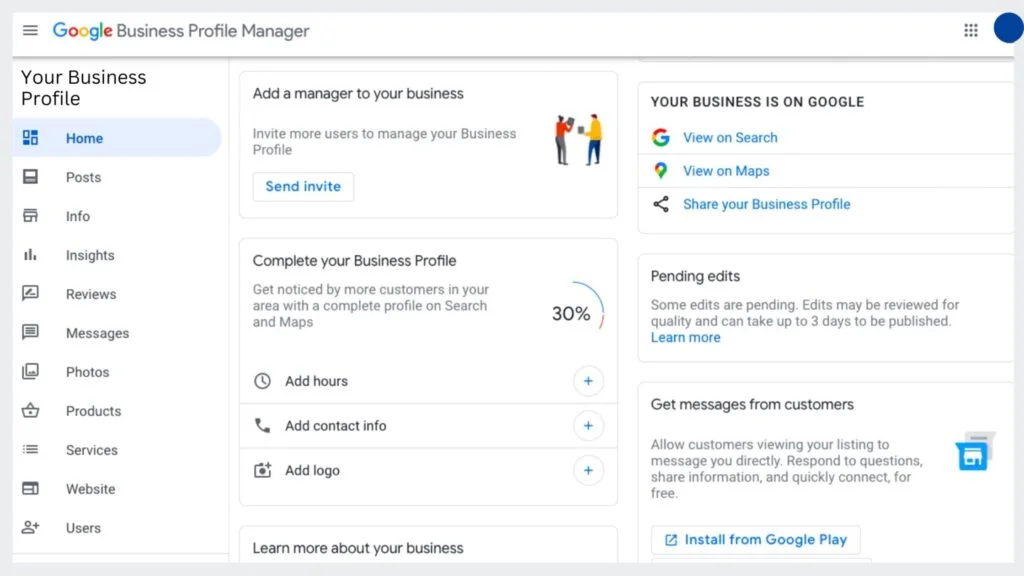This screenshot has width=1024, height=576.
Task: Open the hamburger main menu
Action: tap(30, 31)
